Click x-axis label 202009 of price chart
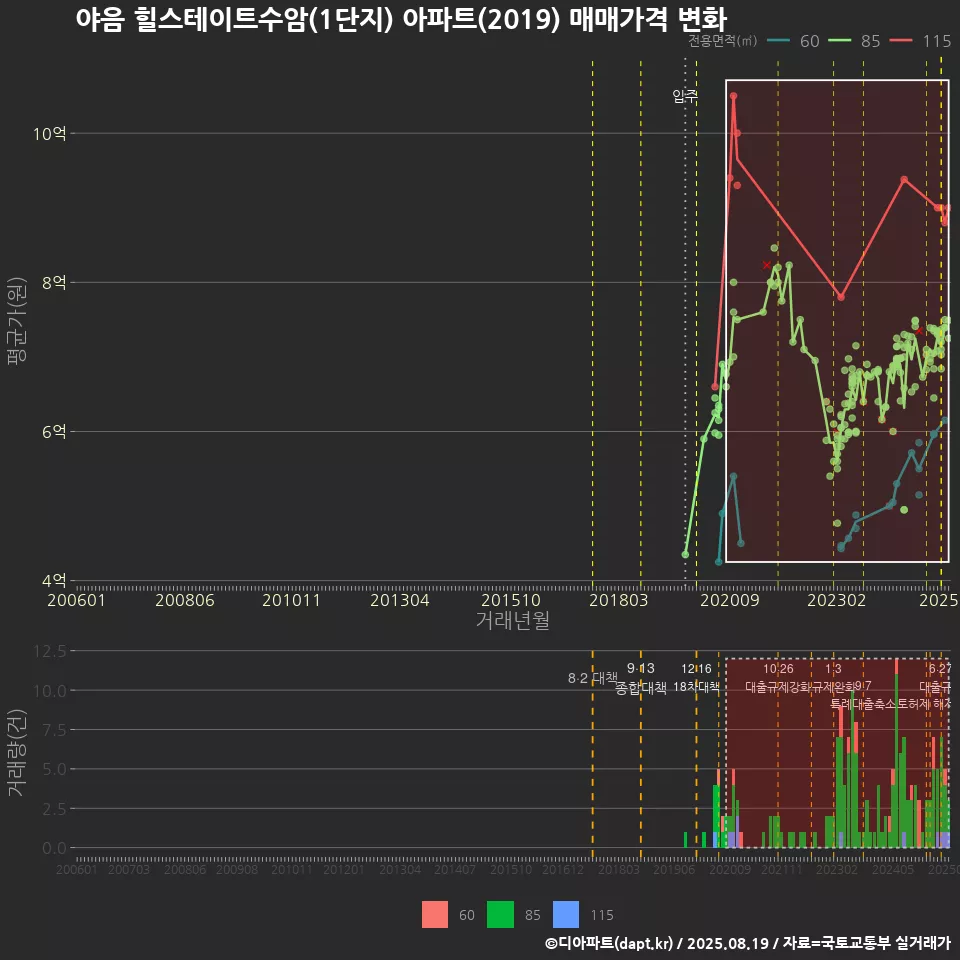 click(x=730, y=600)
